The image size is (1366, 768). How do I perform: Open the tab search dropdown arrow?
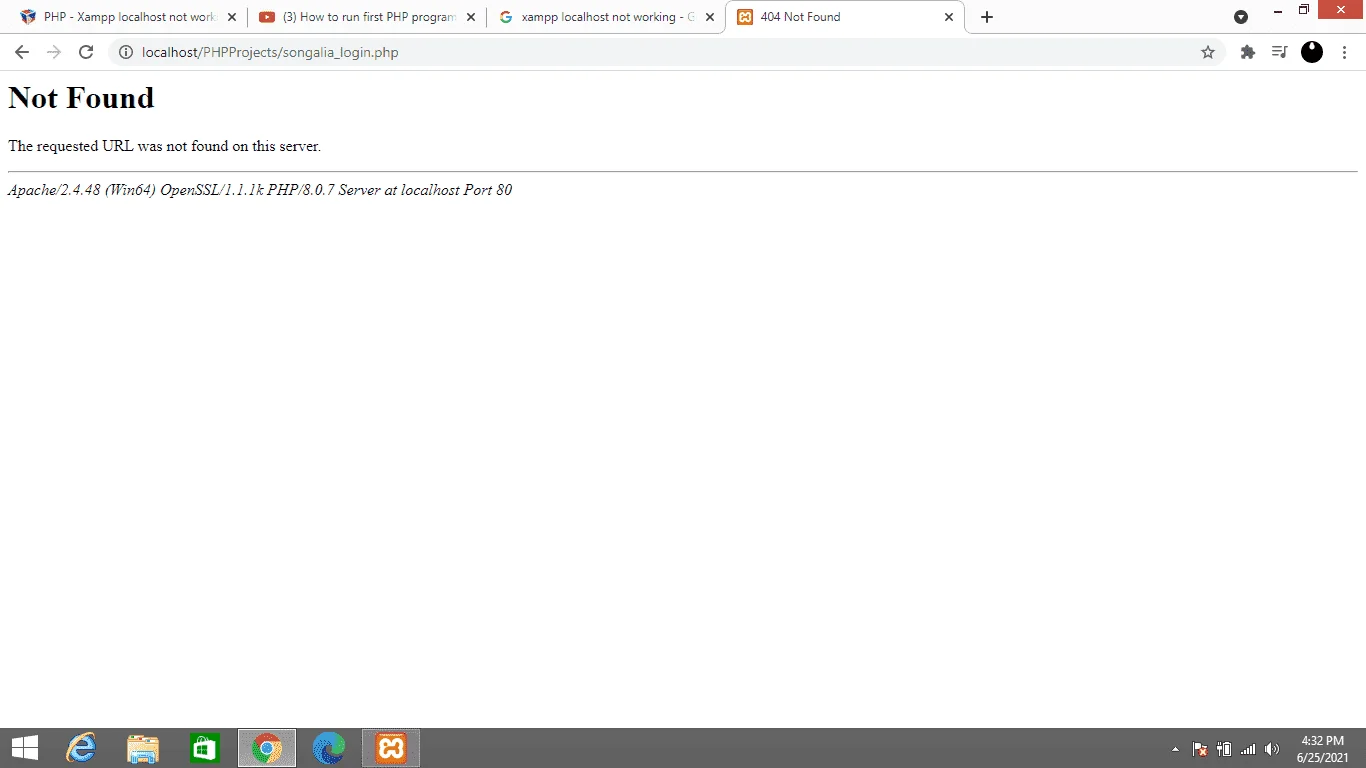click(1241, 17)
